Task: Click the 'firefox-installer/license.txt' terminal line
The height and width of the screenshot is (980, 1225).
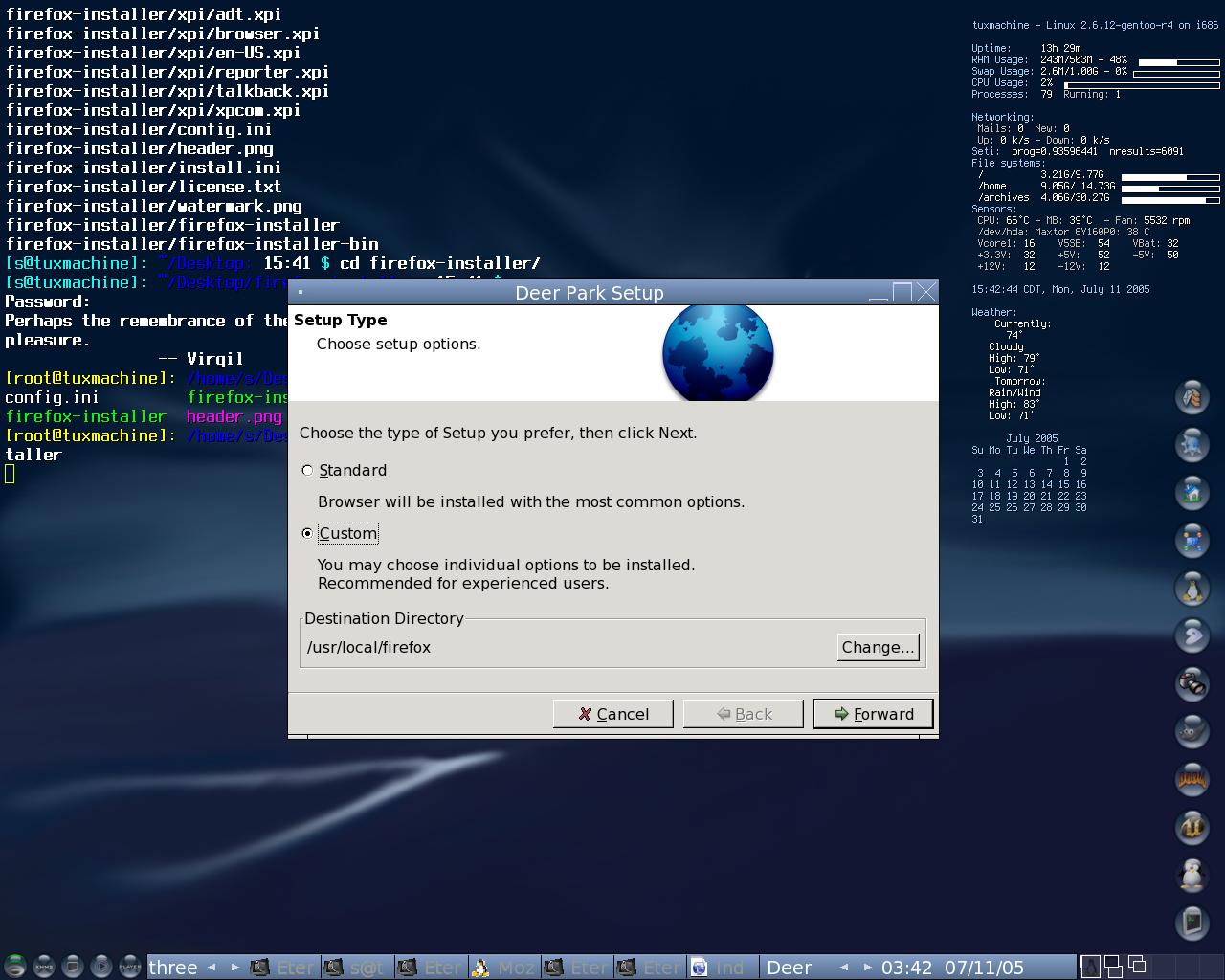Action: tap(144, 187)
